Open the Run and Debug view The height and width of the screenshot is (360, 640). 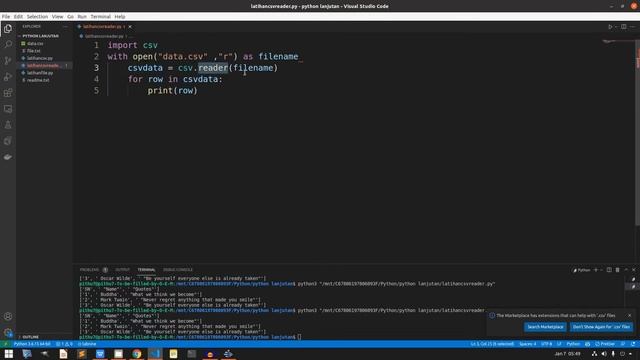tap(8, 77)
